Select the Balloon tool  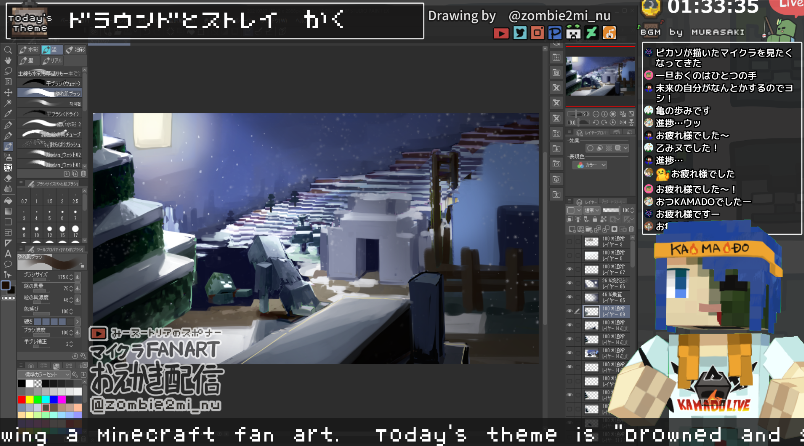[x=8, y=264]
